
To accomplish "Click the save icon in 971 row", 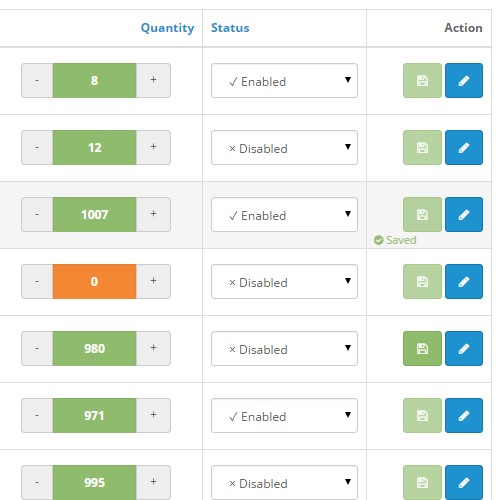I will [422, 415].
